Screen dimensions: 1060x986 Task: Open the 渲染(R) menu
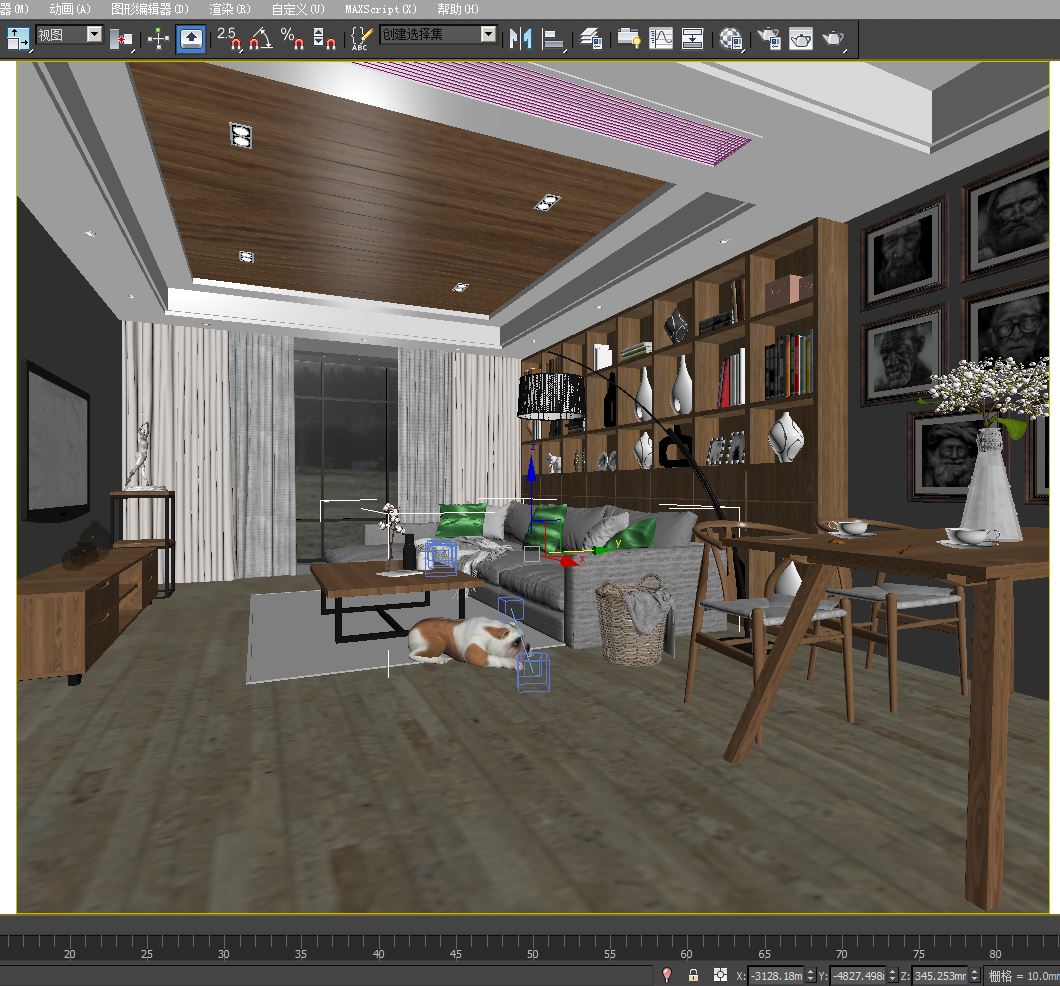pos(230,9)
